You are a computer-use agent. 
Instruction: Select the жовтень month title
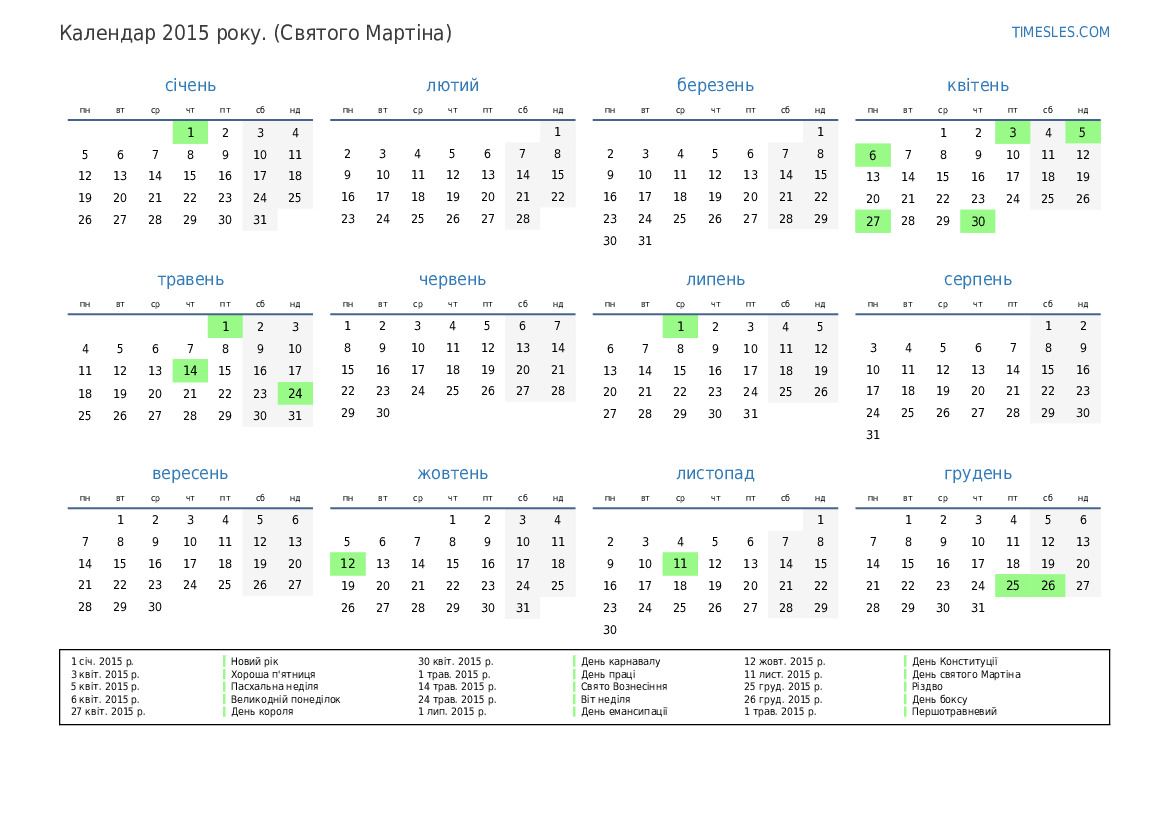pyautogui.click(x=452, y=474)
